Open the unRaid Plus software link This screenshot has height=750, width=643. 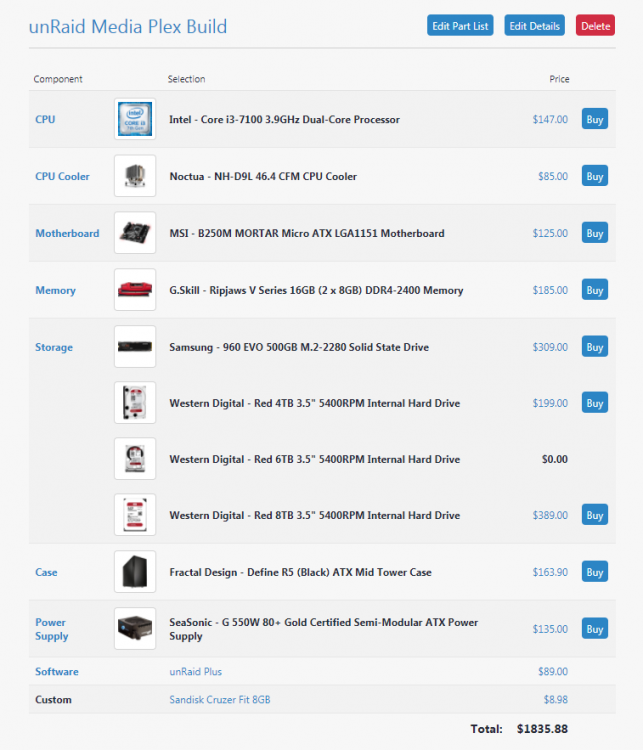196,672
